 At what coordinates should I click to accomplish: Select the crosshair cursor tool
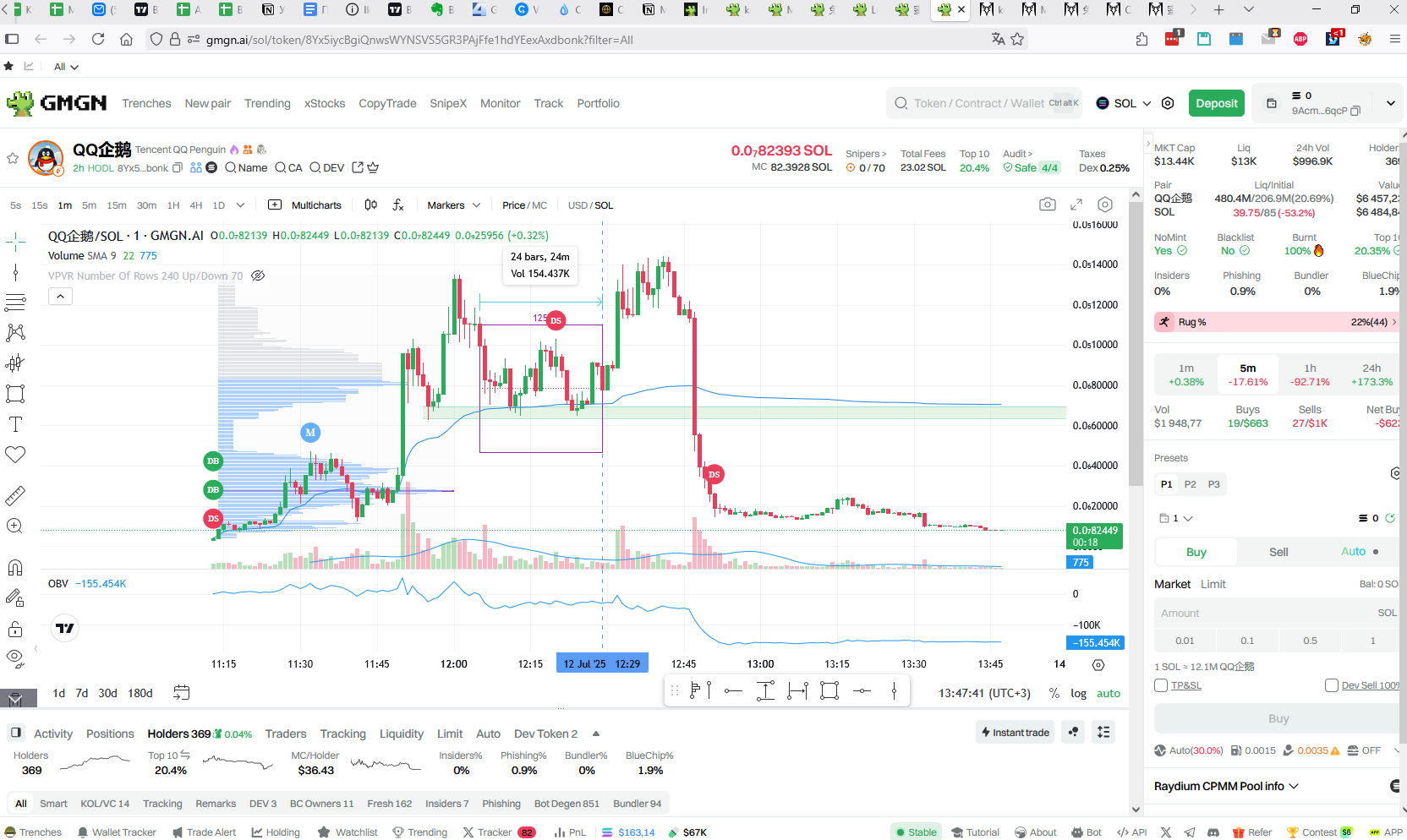pos(15,243)
